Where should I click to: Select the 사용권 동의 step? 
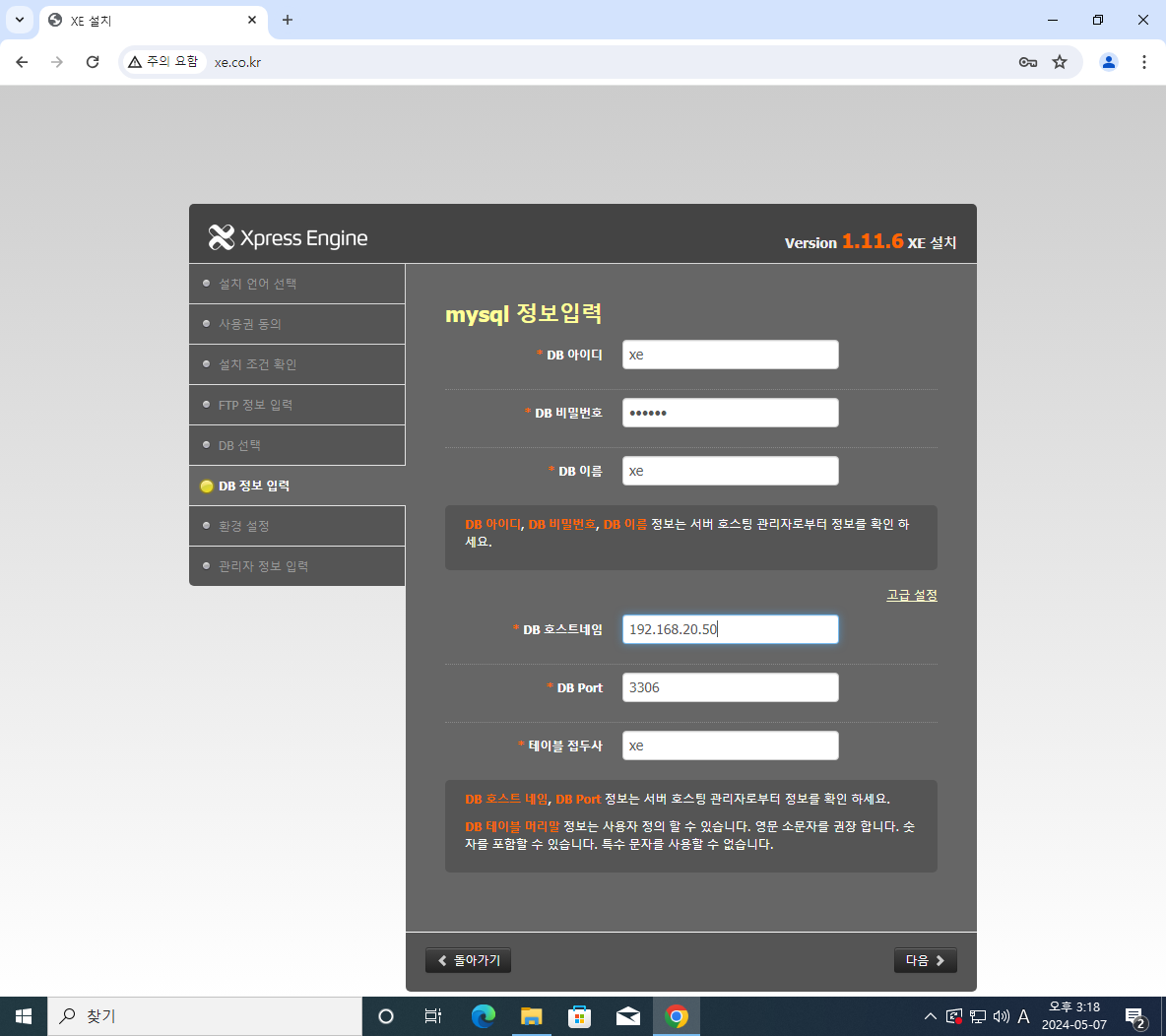[x=297, y=324]
